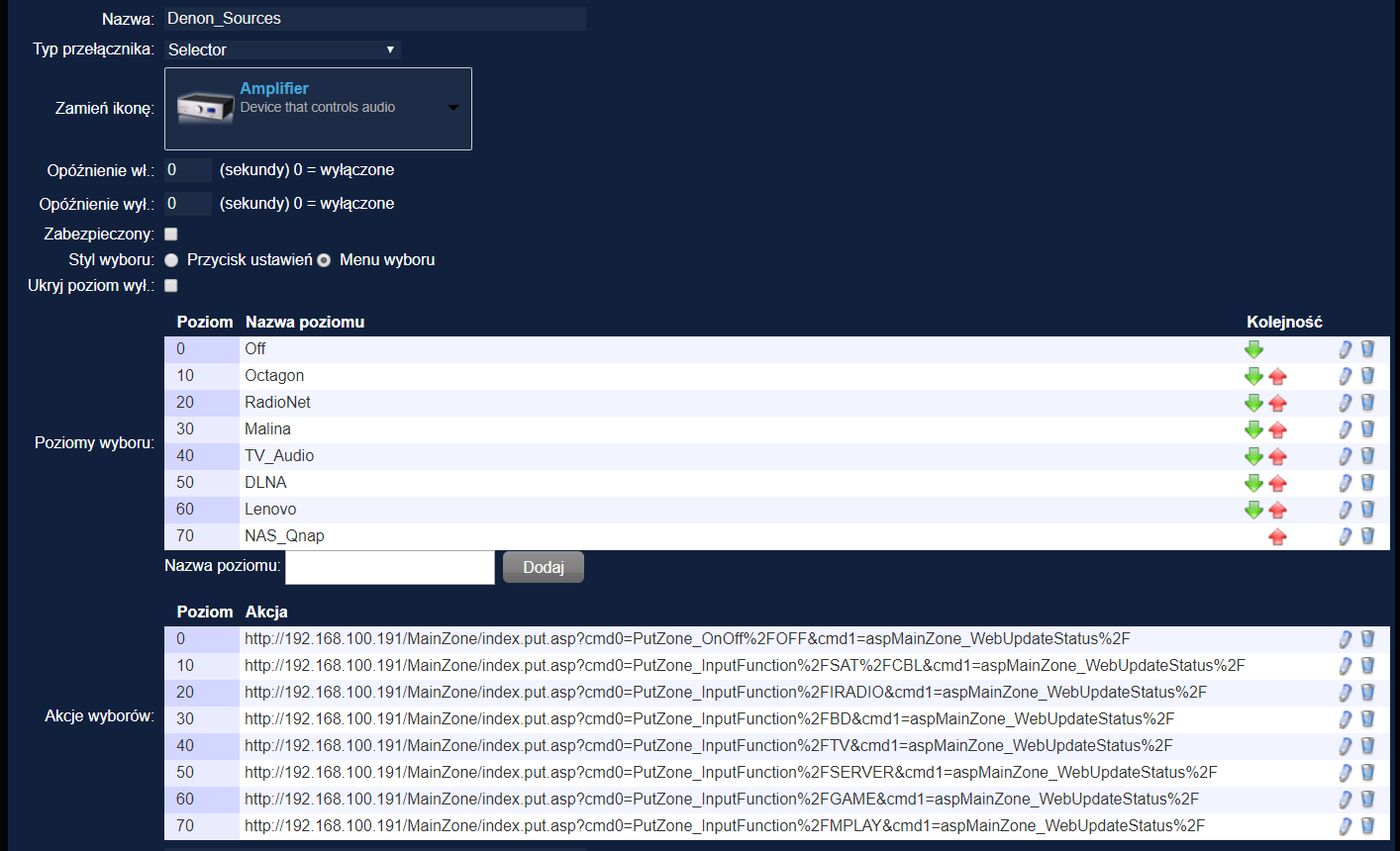Image resolution: width=1400 pixels, height=851 pixels.
Task: Click the Dodaj button
Action: [544, 567]
